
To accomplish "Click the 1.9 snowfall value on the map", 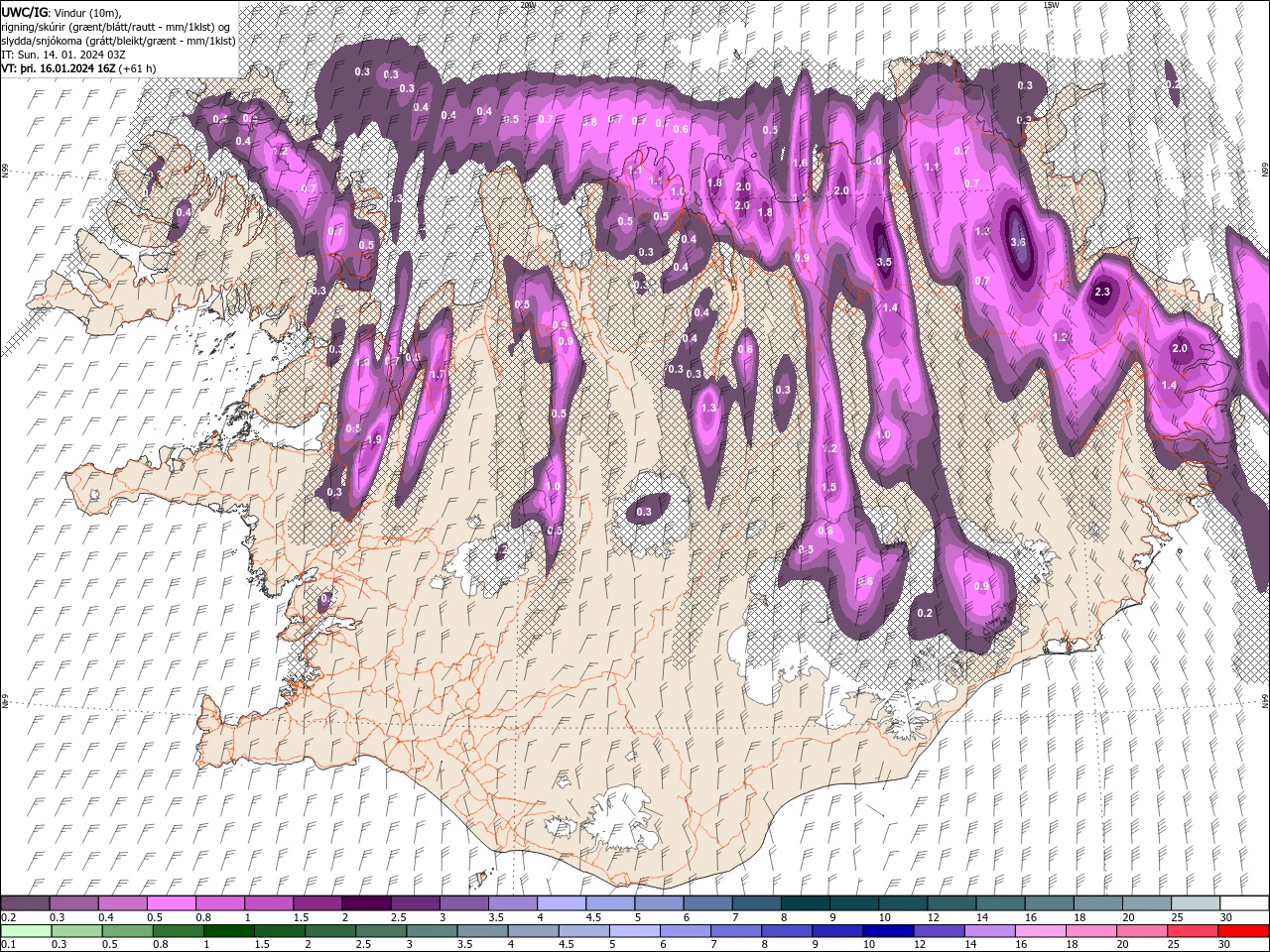I will point(375,440).
